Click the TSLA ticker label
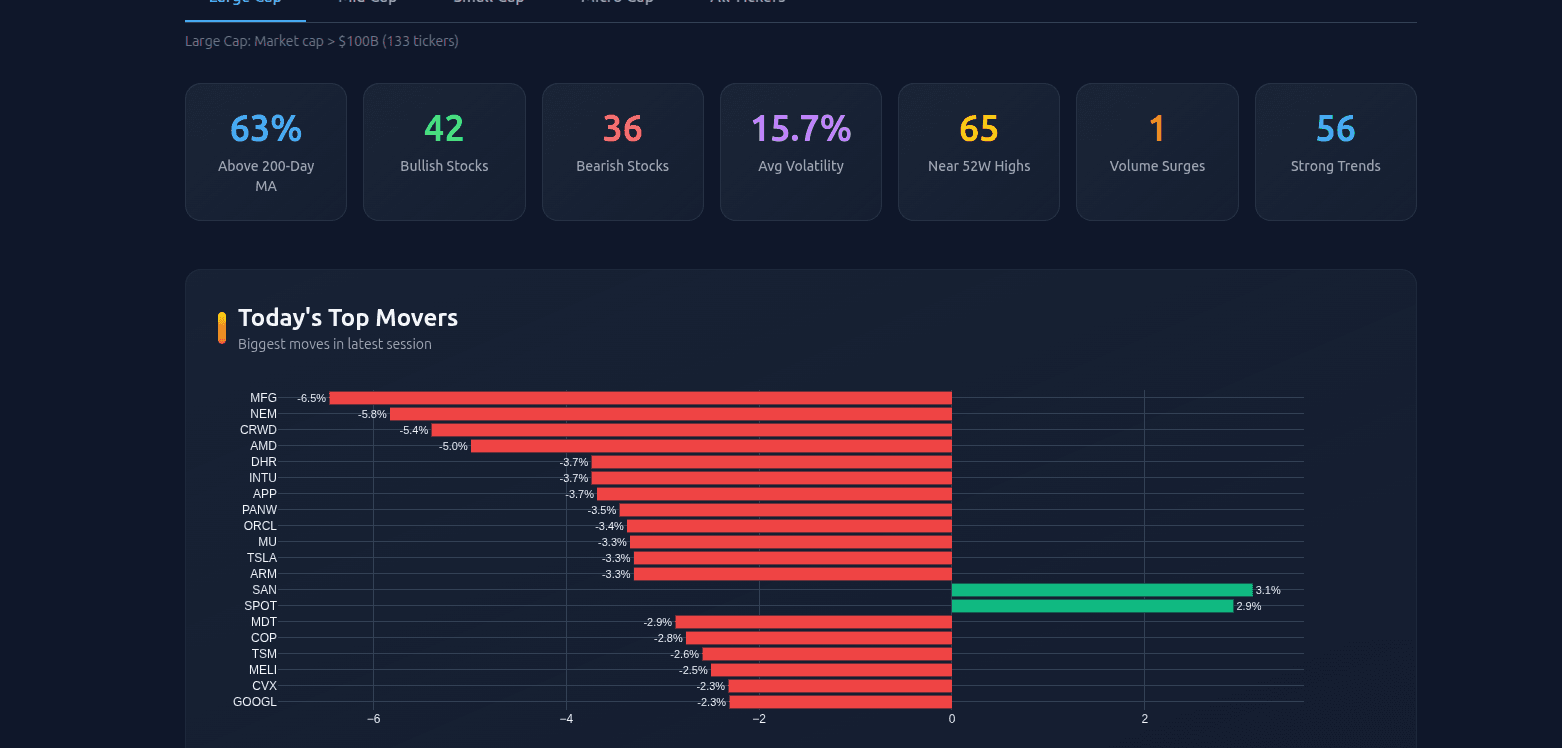Screen dimensions: 1562x748 (x=263, y=557)
